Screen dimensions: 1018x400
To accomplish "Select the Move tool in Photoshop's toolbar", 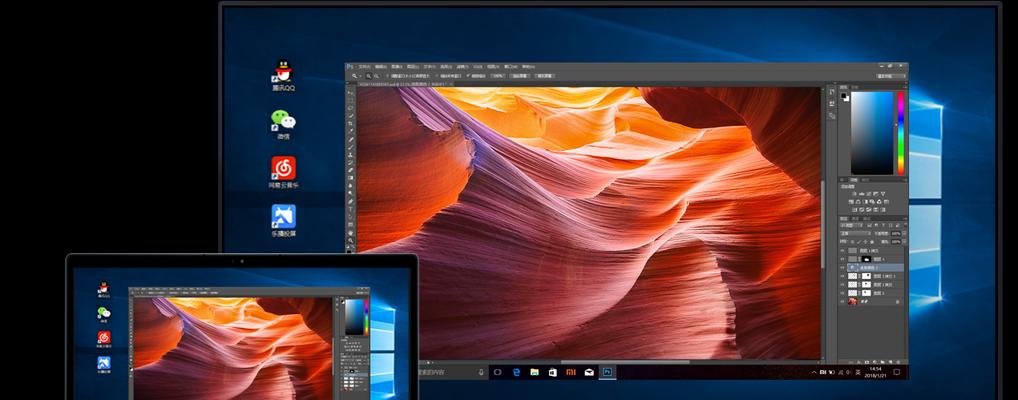I will tap(351, 93).
